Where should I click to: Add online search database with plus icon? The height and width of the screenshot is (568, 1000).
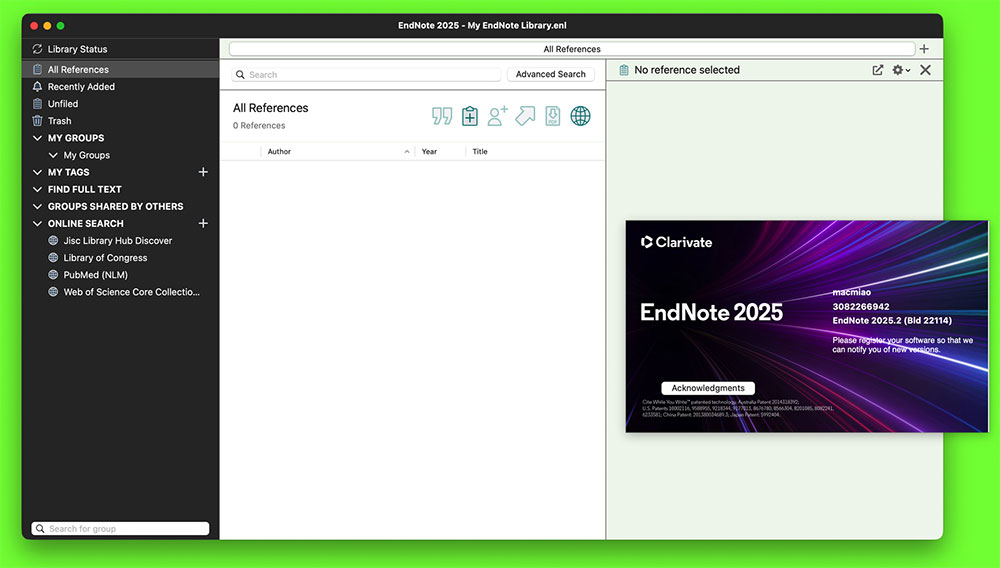coord(203,224)
